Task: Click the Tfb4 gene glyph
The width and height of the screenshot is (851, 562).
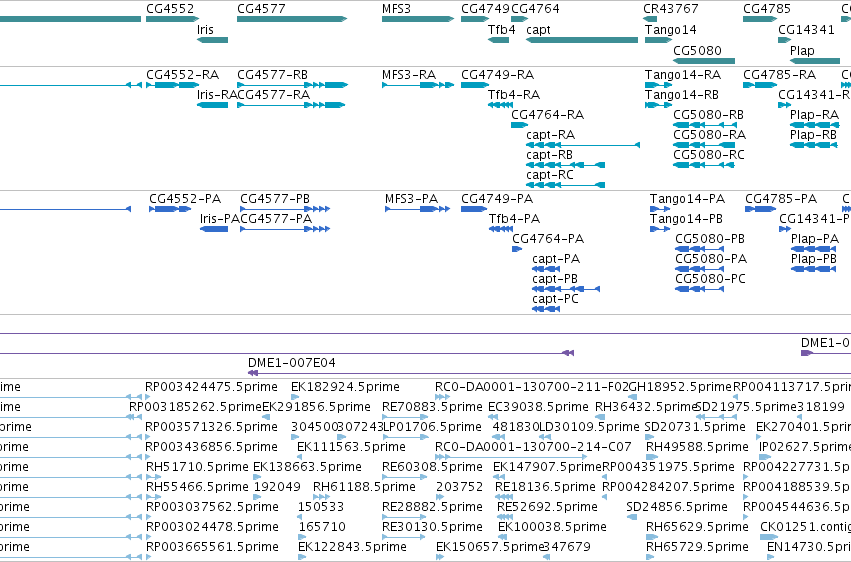Action: [498, 40]
